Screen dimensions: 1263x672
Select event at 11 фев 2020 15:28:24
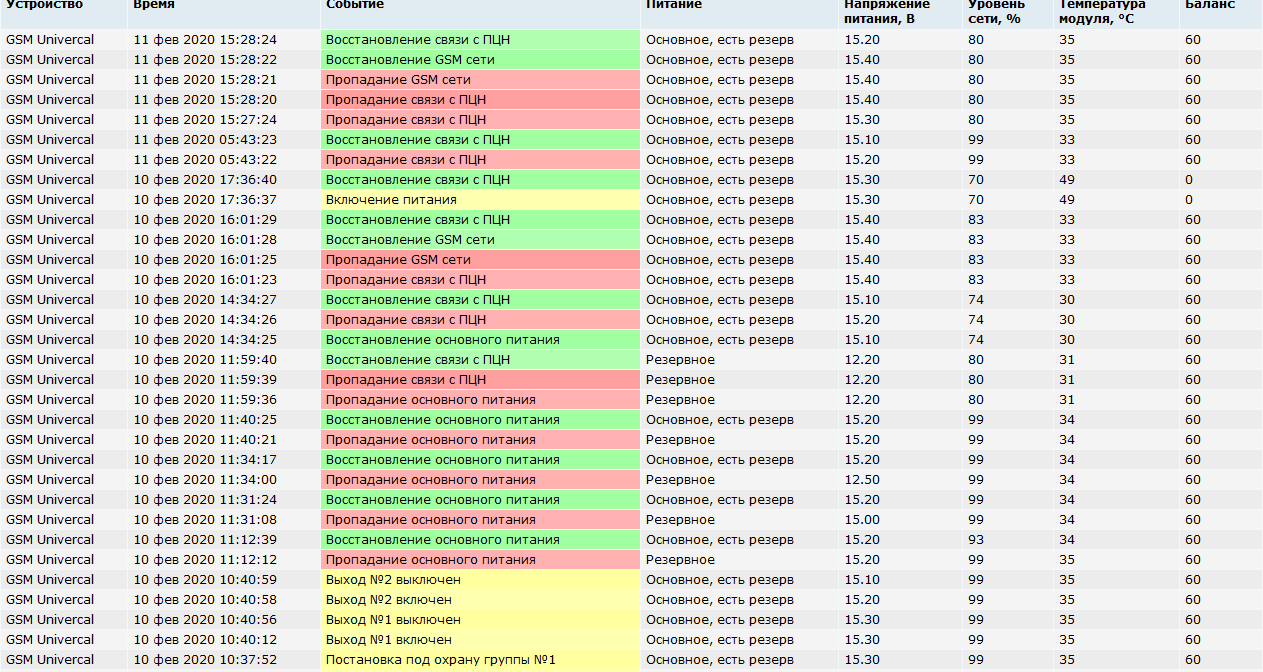(x=481, y=40)
